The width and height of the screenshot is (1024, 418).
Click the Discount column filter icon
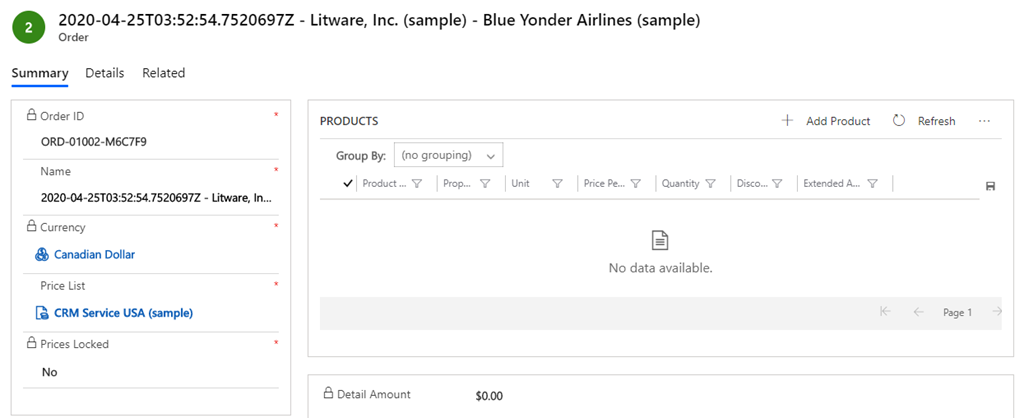tap(777, 184)
